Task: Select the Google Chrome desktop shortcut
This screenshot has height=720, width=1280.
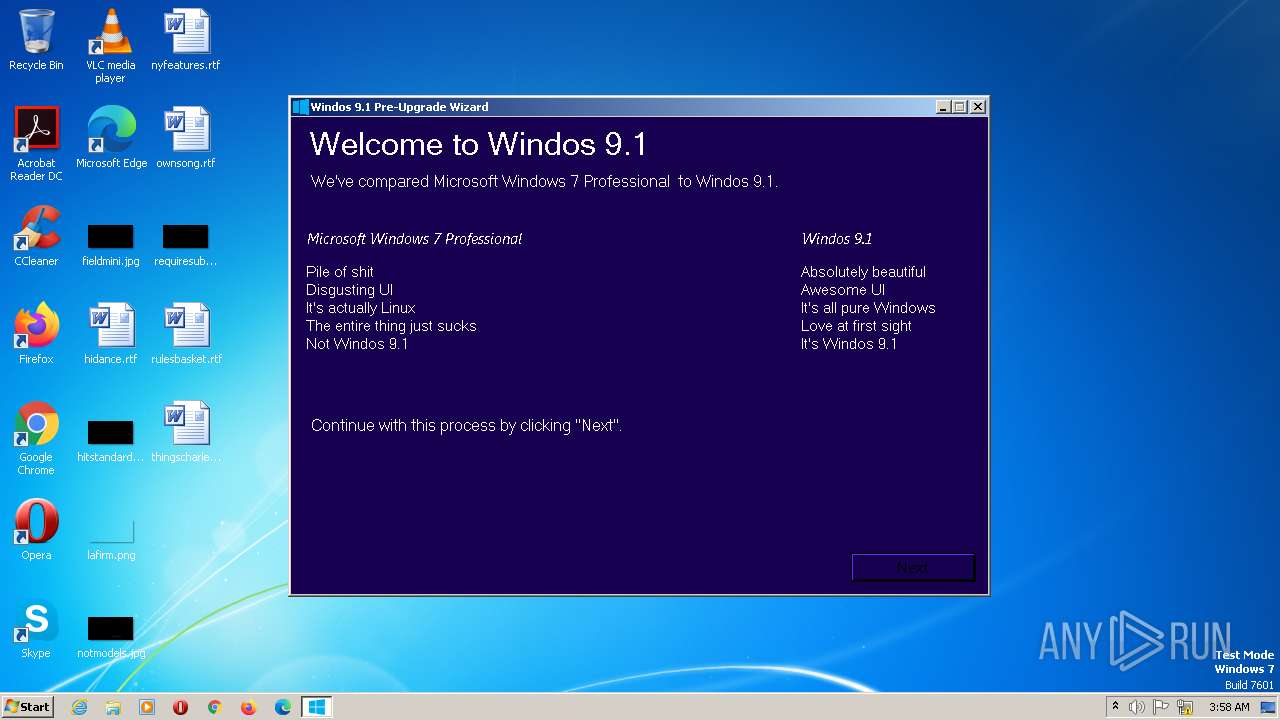Action: point(36,438)
